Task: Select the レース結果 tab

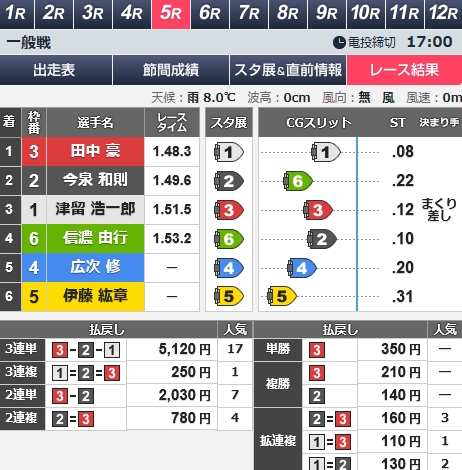Action: pos(404,70)
